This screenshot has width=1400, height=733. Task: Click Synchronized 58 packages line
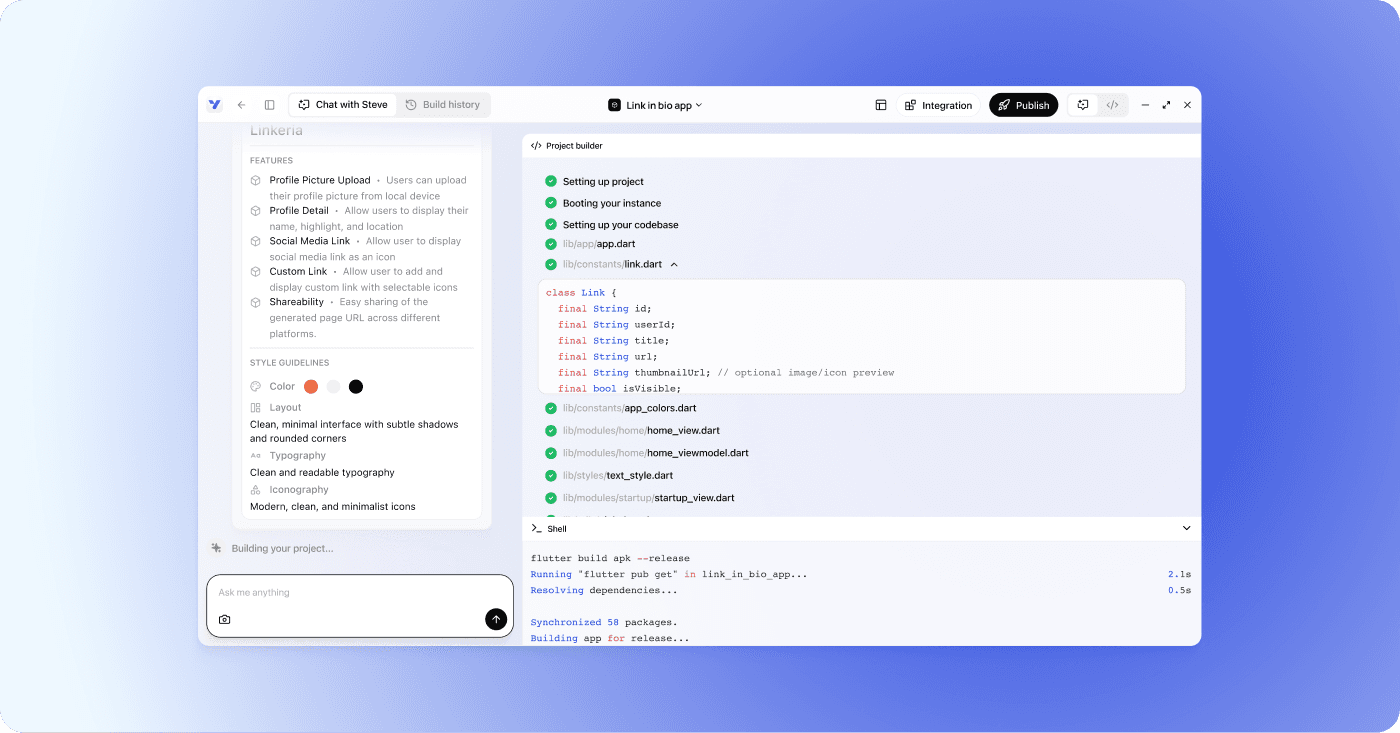pyautogui.click(x=603, y=622)
